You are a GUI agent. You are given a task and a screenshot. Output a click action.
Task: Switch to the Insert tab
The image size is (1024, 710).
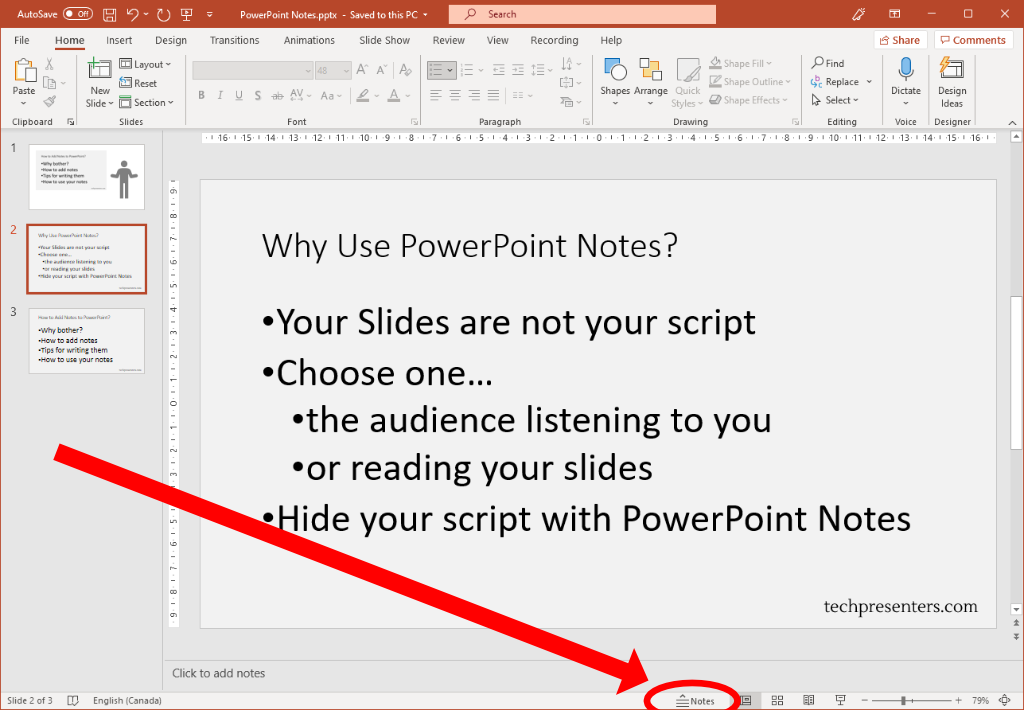click(119, 40)
